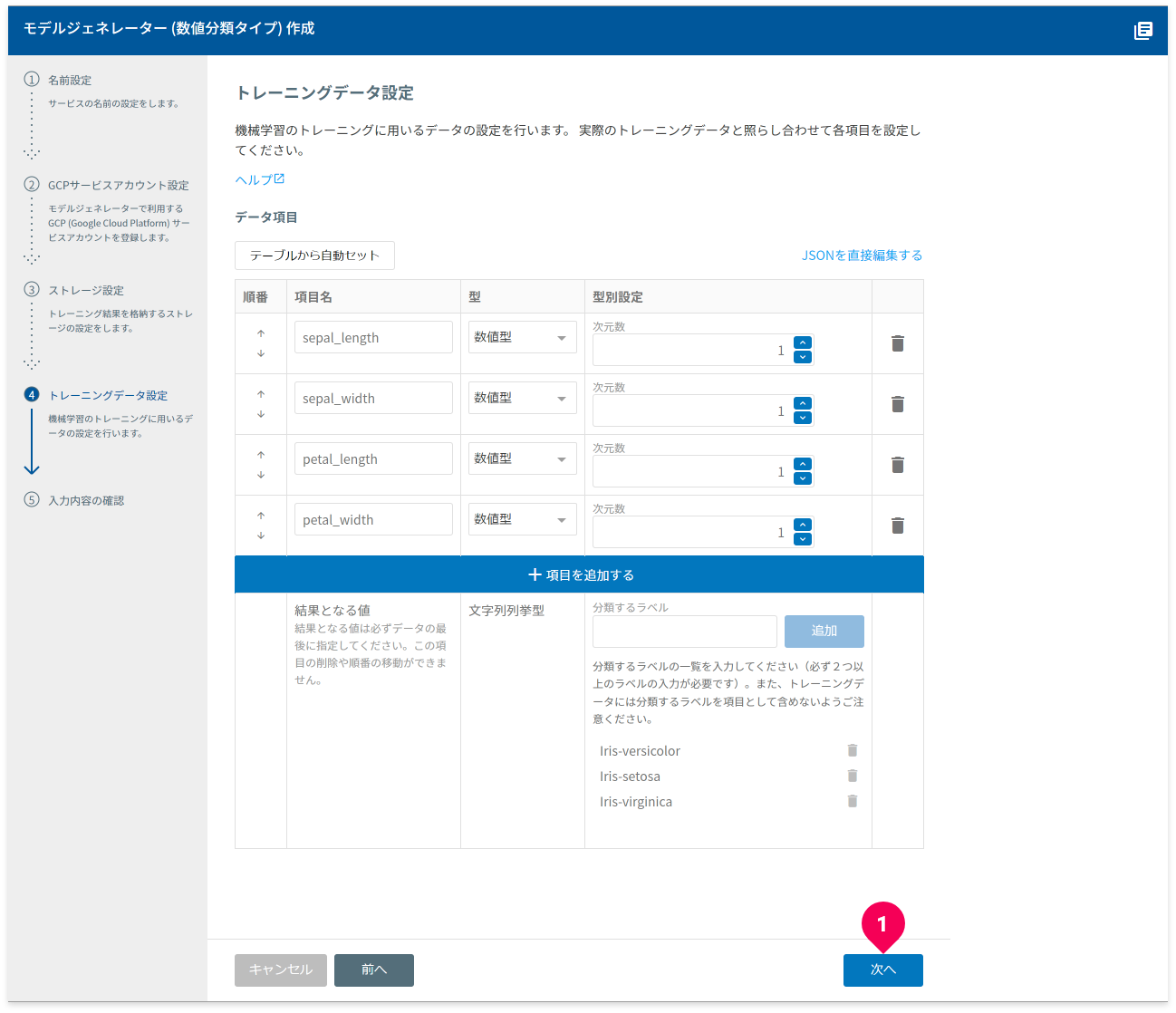Move sepal_width row down
The width and height of the screenshot is (1176, 1013).
[x=261, y=414]
